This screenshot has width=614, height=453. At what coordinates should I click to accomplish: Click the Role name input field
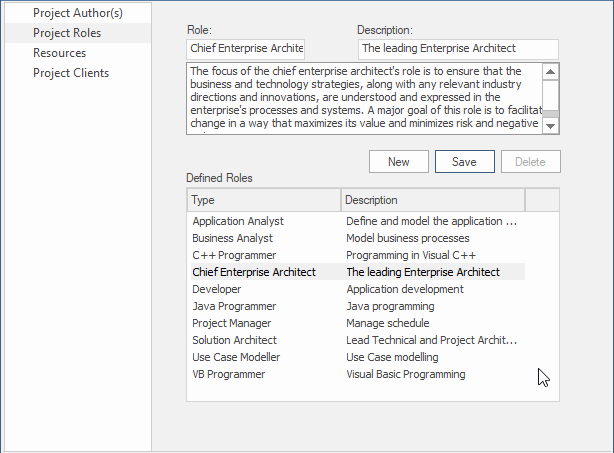pos(246,48)
